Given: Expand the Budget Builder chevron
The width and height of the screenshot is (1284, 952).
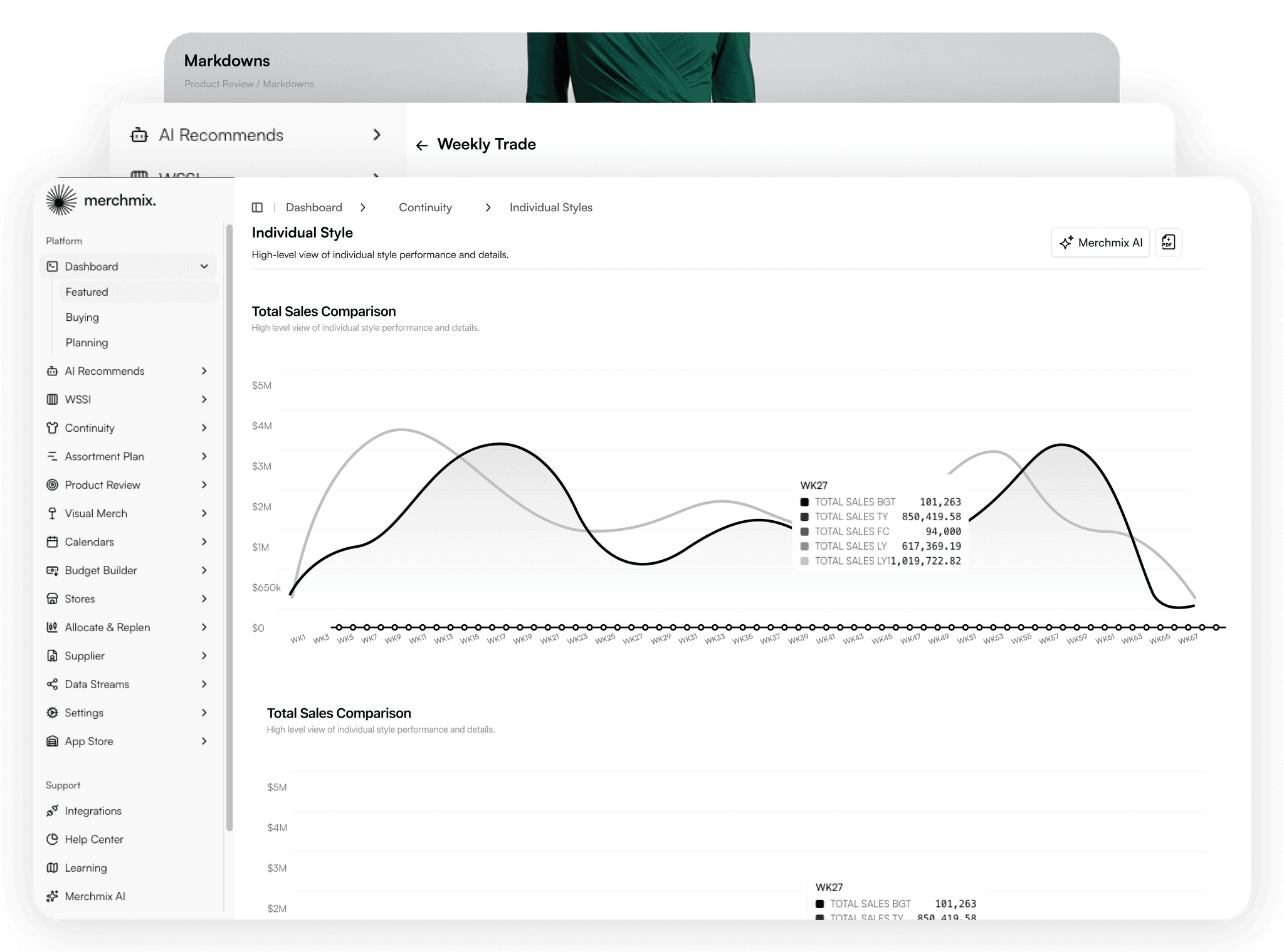Looking at the screenshot, I should pyautogui.click(x=204, y=570).
